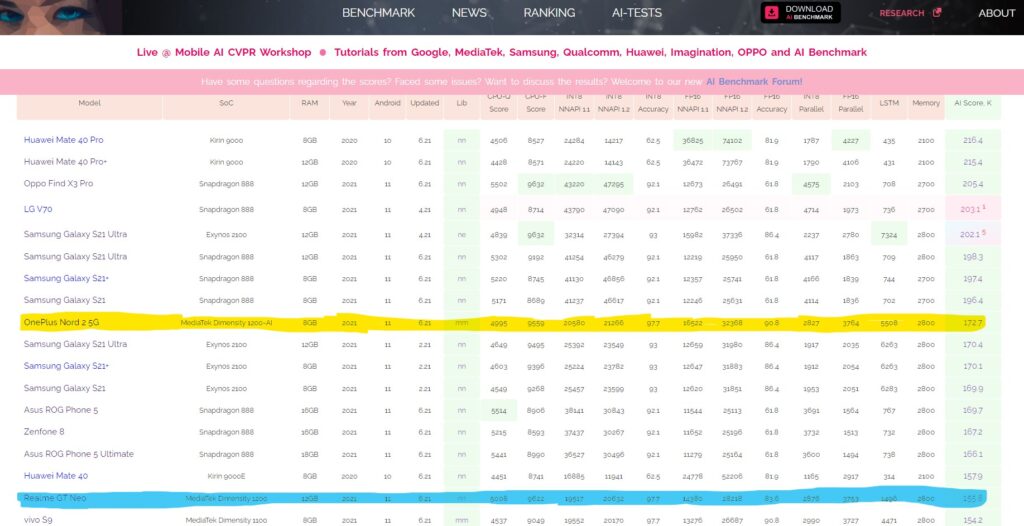Click the highlighted FP16 value 36825
The width and height of the screenshot is (1024, 526).
click(693, 140)
